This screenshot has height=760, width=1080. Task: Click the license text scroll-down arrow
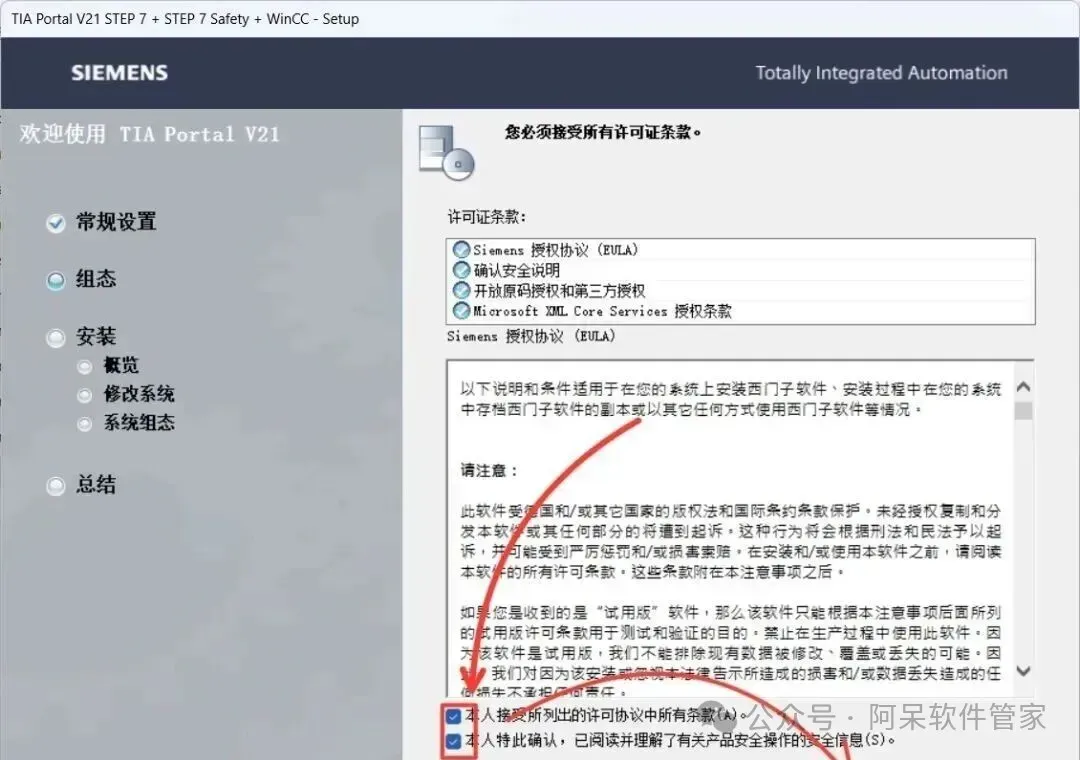[1024, 670]
